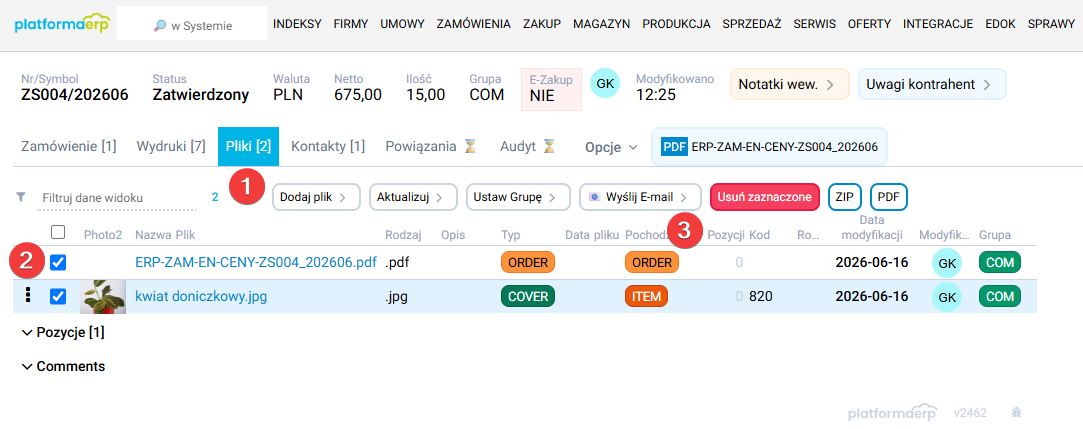Open Notatki wew. panel
The image size is (1083, 429).
click(x=789, y=84)
